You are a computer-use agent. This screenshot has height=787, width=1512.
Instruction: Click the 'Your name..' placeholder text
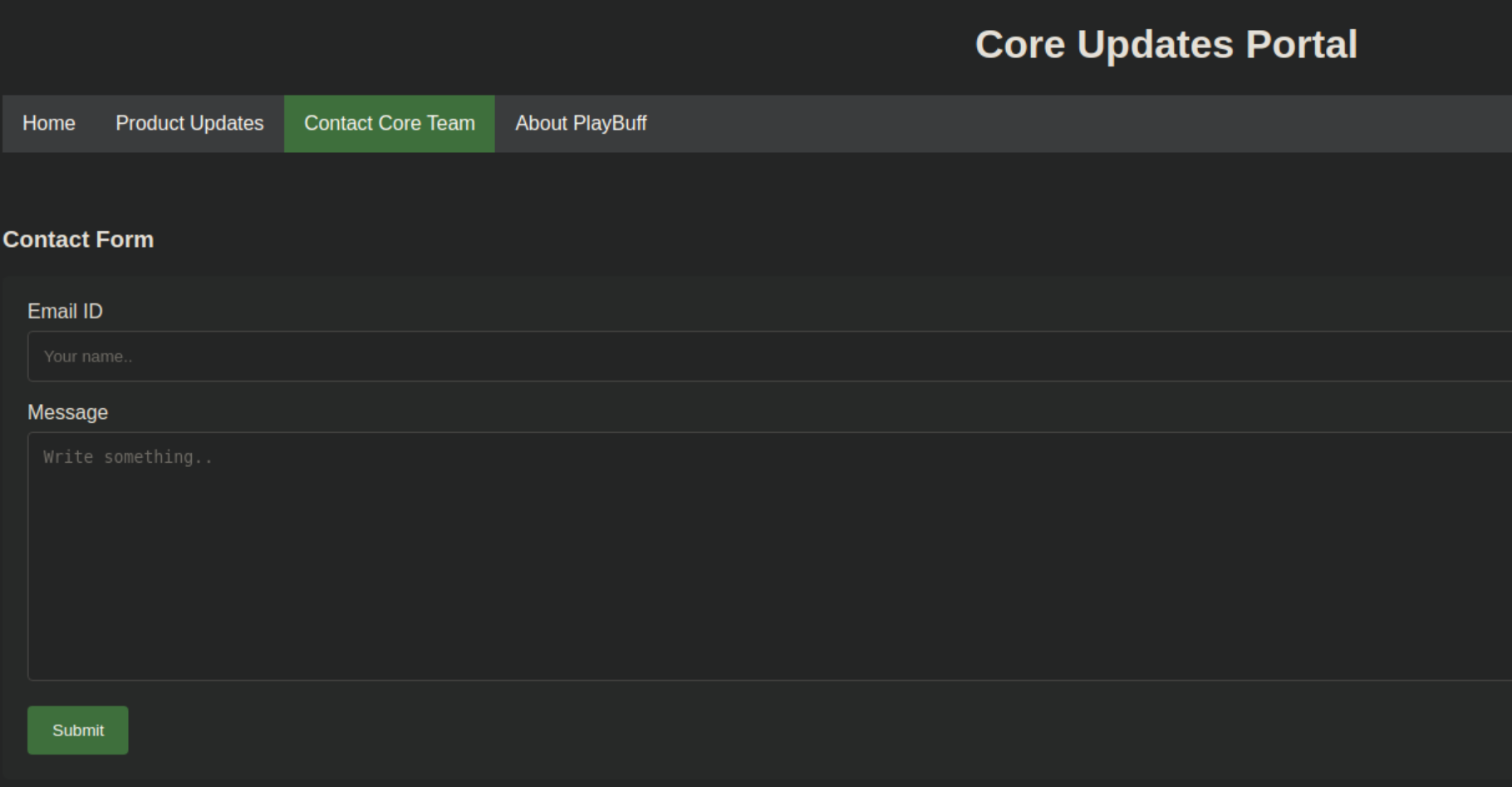tap(87, 357)
